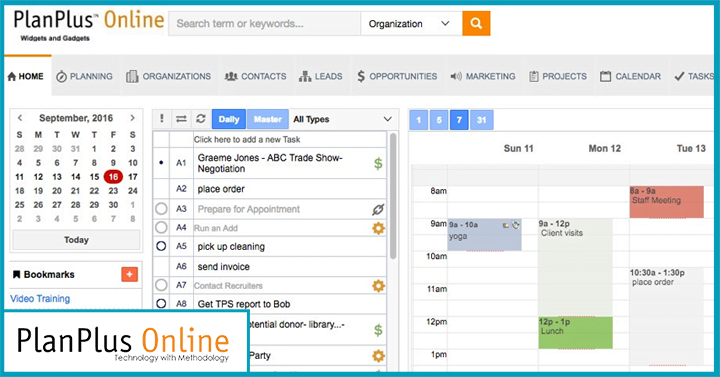The height and width of the screenshot is (377, 720).
Task: Click the task list vertical scrollbar
Action: 393,197
